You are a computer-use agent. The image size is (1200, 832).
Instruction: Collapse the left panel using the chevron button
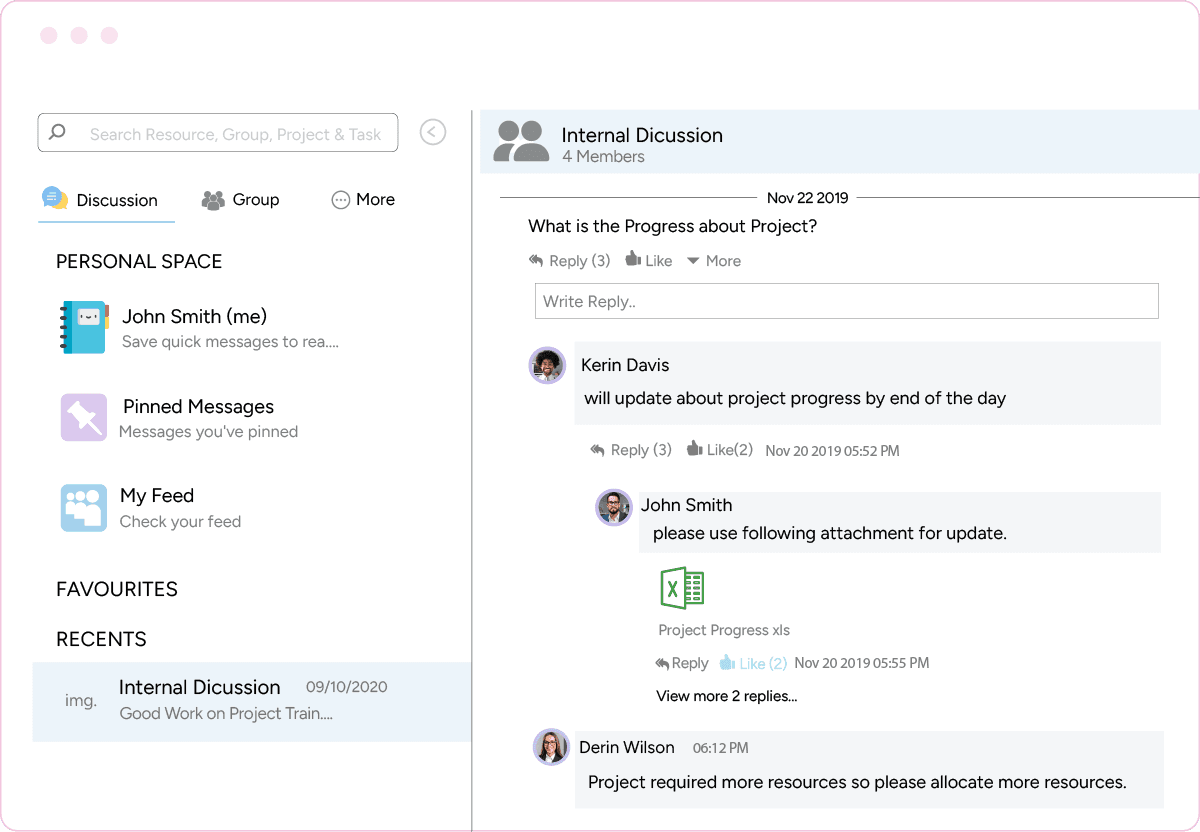pos(433,131)
